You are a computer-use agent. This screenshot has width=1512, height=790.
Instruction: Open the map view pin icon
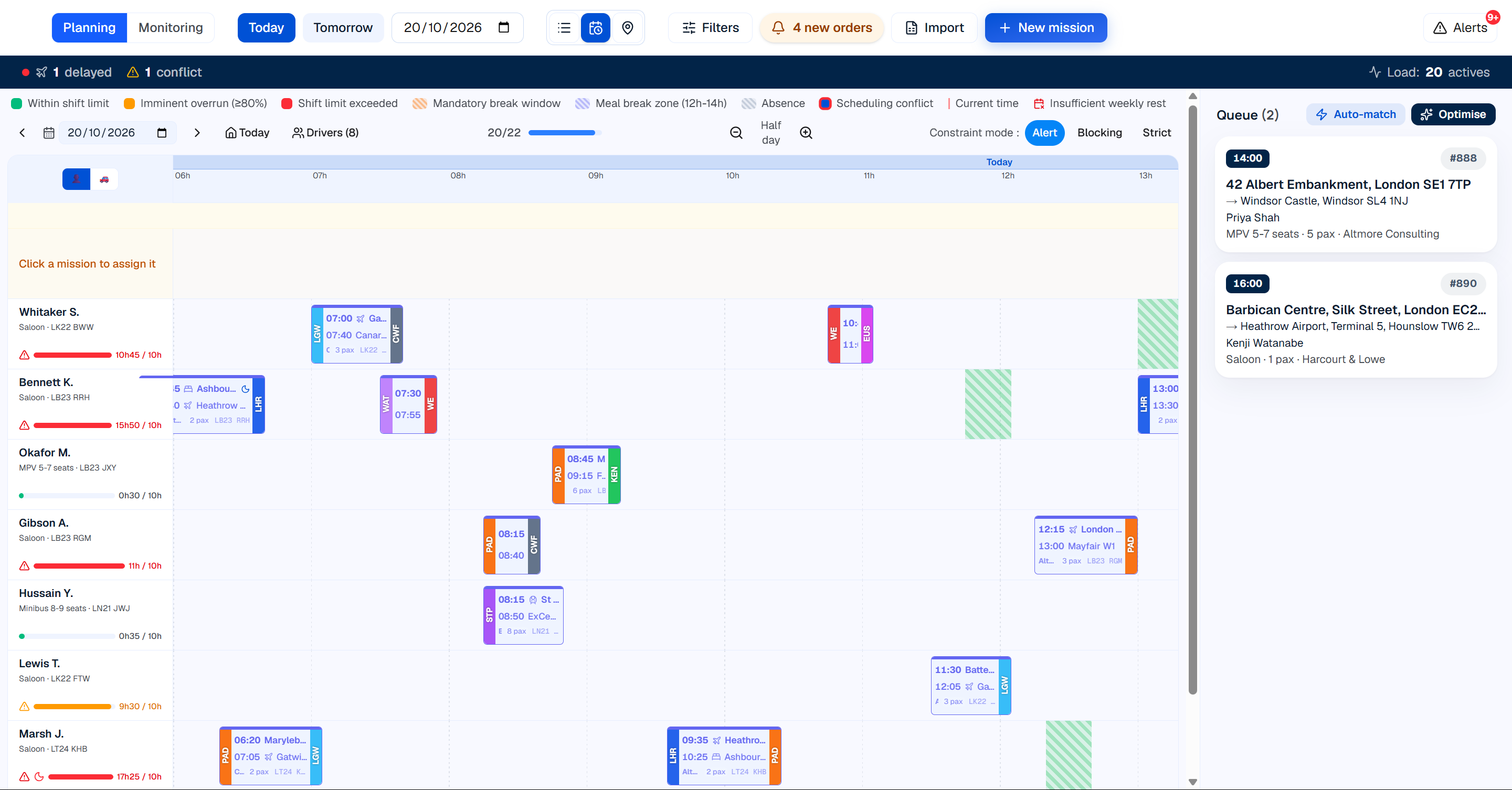(x=628, y=28)
